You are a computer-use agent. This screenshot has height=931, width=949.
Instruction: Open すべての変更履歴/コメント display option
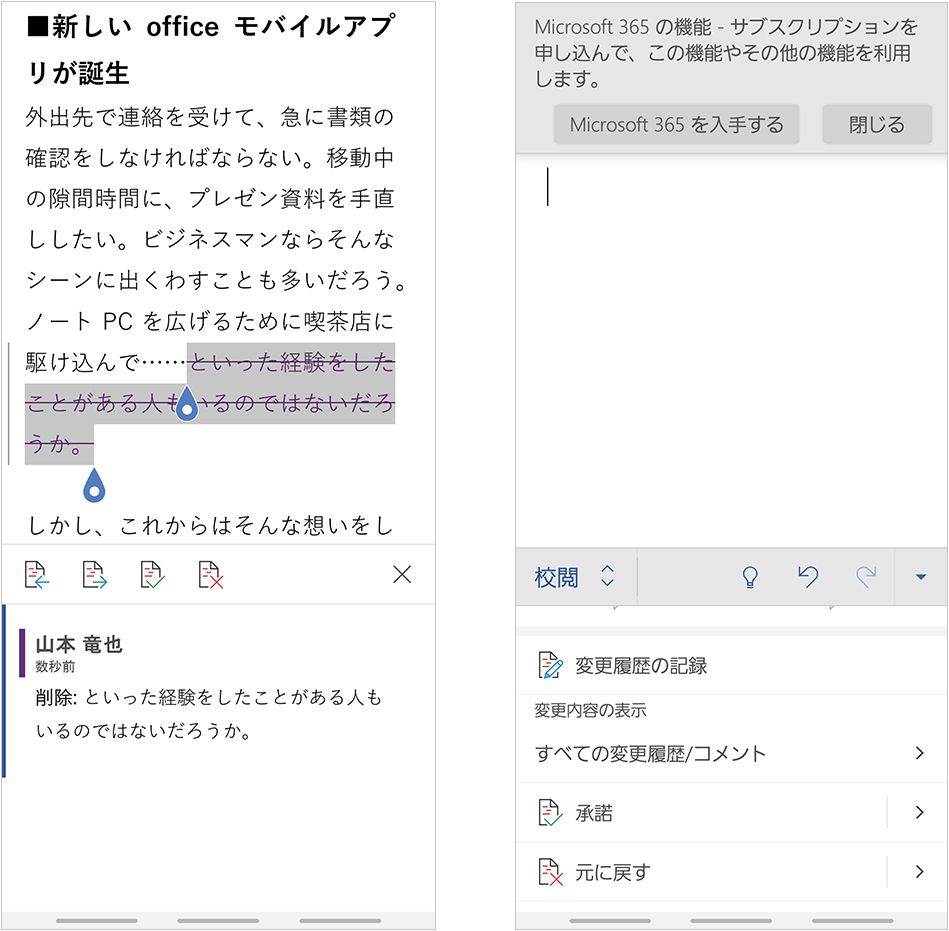pos(732,753)
